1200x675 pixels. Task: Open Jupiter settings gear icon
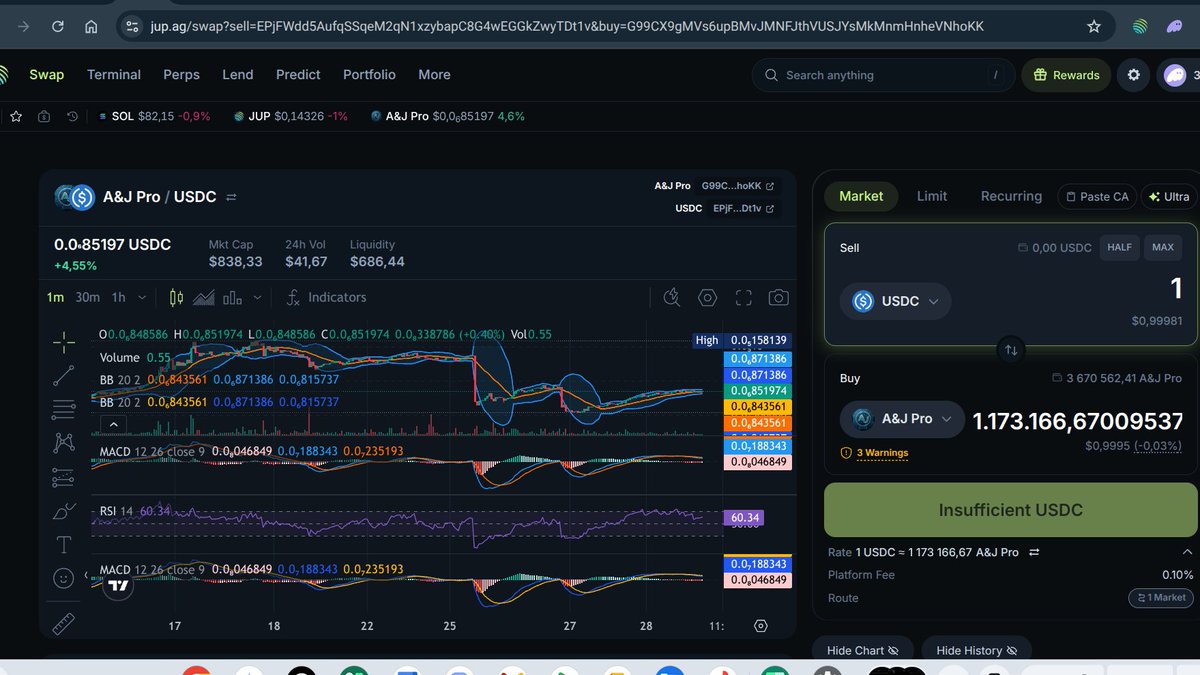(1133, 75)
